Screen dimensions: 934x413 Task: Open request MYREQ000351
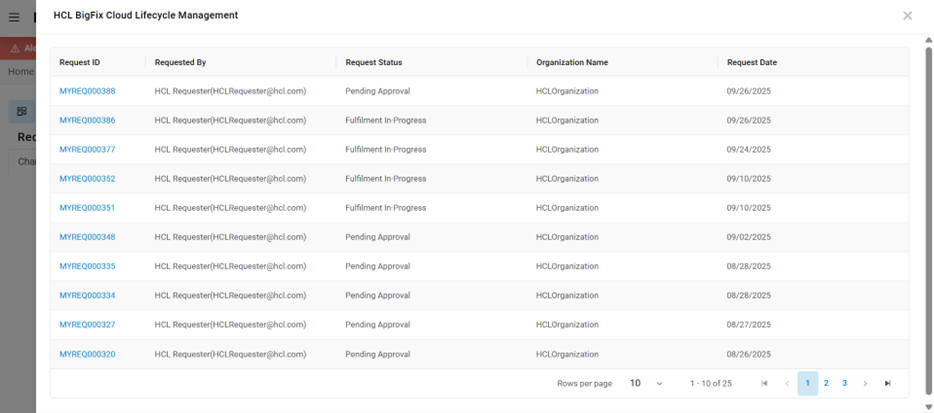[x=87, y=208]
